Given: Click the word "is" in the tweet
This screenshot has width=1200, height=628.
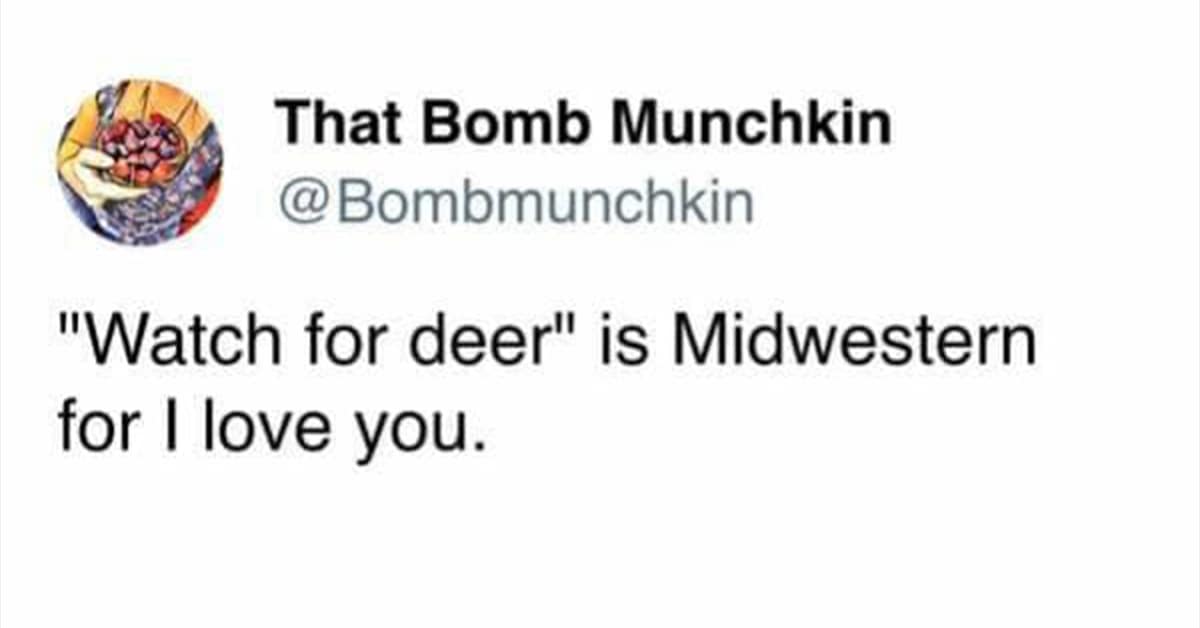Looking at the screenshot, I should tap(637, 346).
